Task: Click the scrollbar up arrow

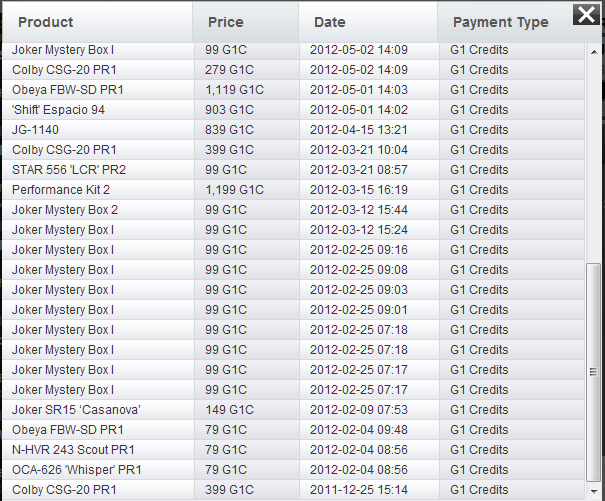Action: pyautogui.click(x=594, y=52)
